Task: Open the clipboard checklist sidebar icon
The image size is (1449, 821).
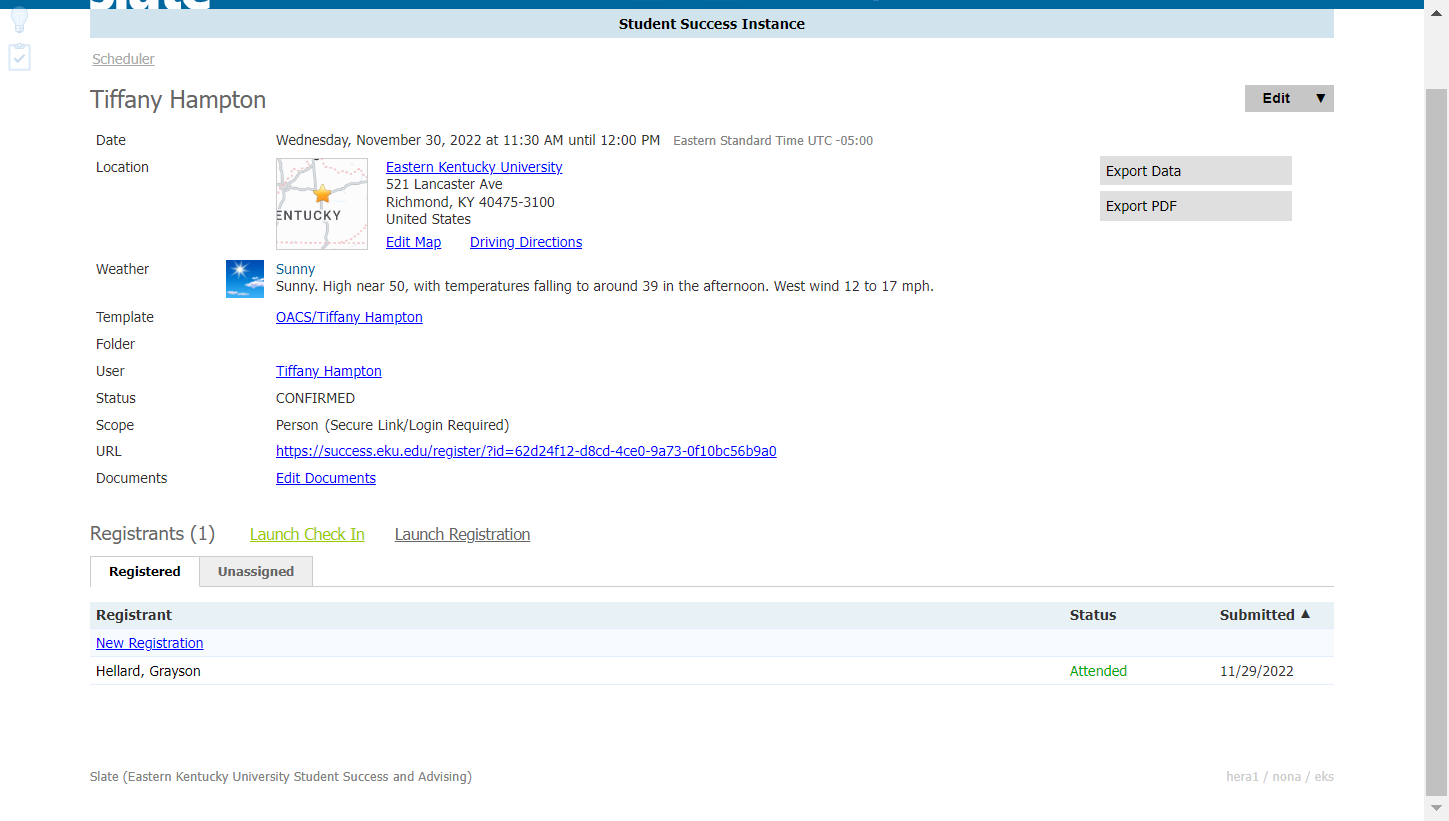Action: 20,57
